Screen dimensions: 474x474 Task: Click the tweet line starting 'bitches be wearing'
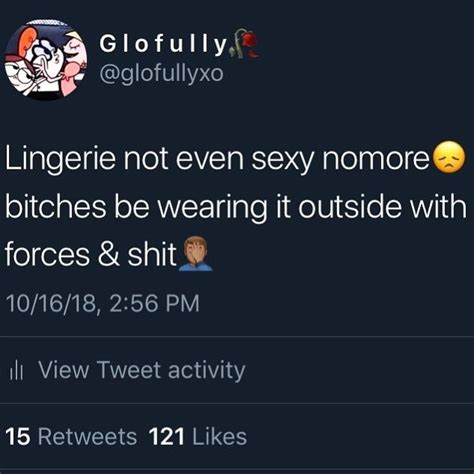tap(236, 207)
